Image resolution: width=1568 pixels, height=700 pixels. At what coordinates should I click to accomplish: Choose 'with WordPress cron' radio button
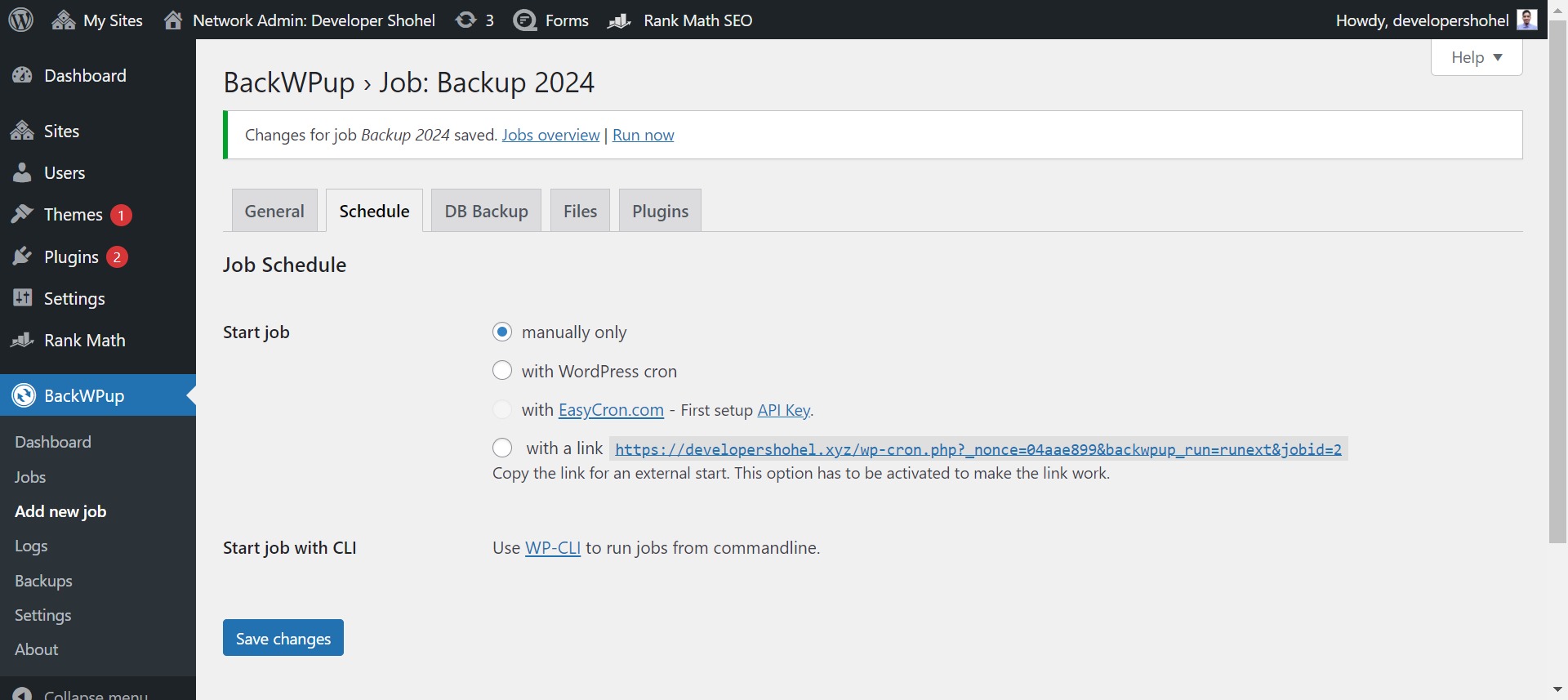tap(502, 371)
